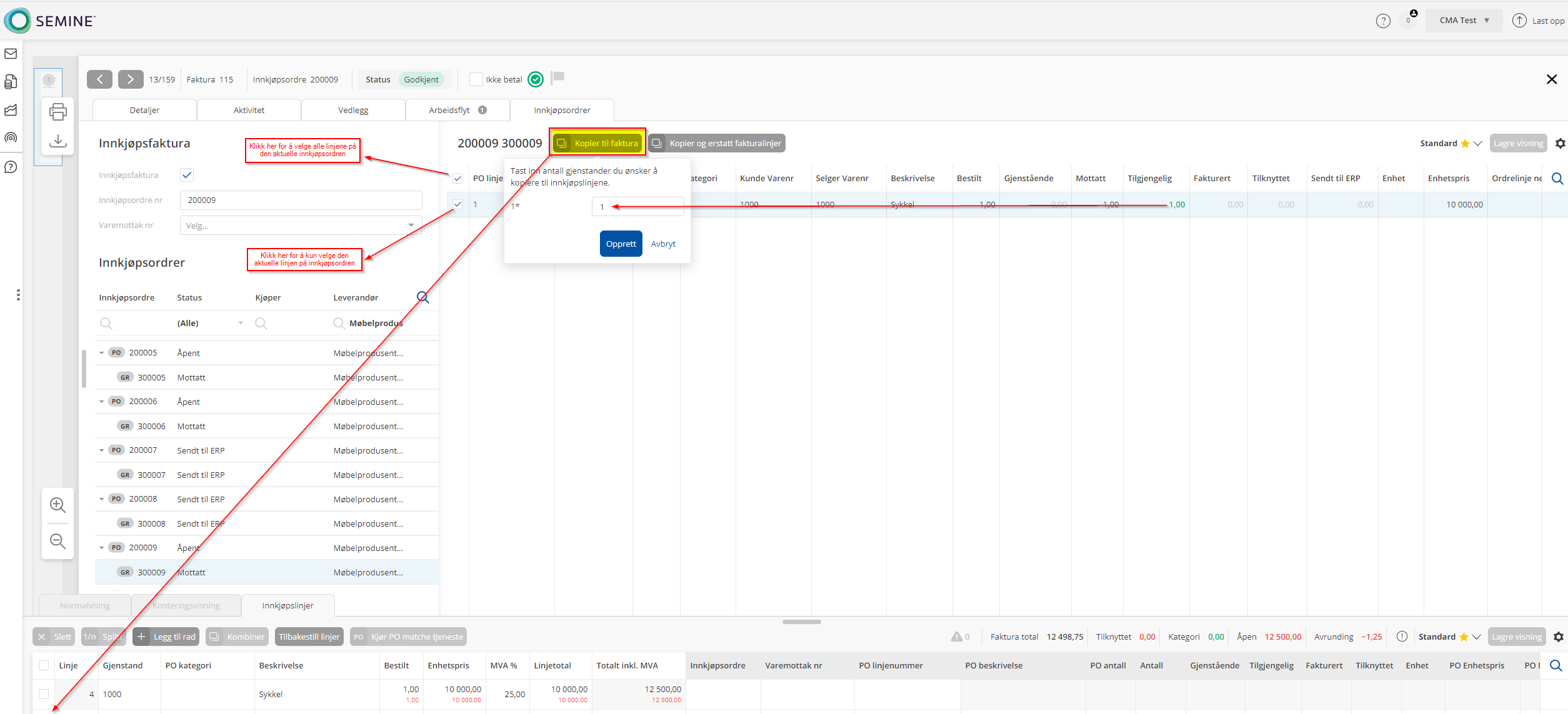Click search magnifier in the Innkjøpsordrer list header
The image size is (1568, 714).
tap(423, 297)
